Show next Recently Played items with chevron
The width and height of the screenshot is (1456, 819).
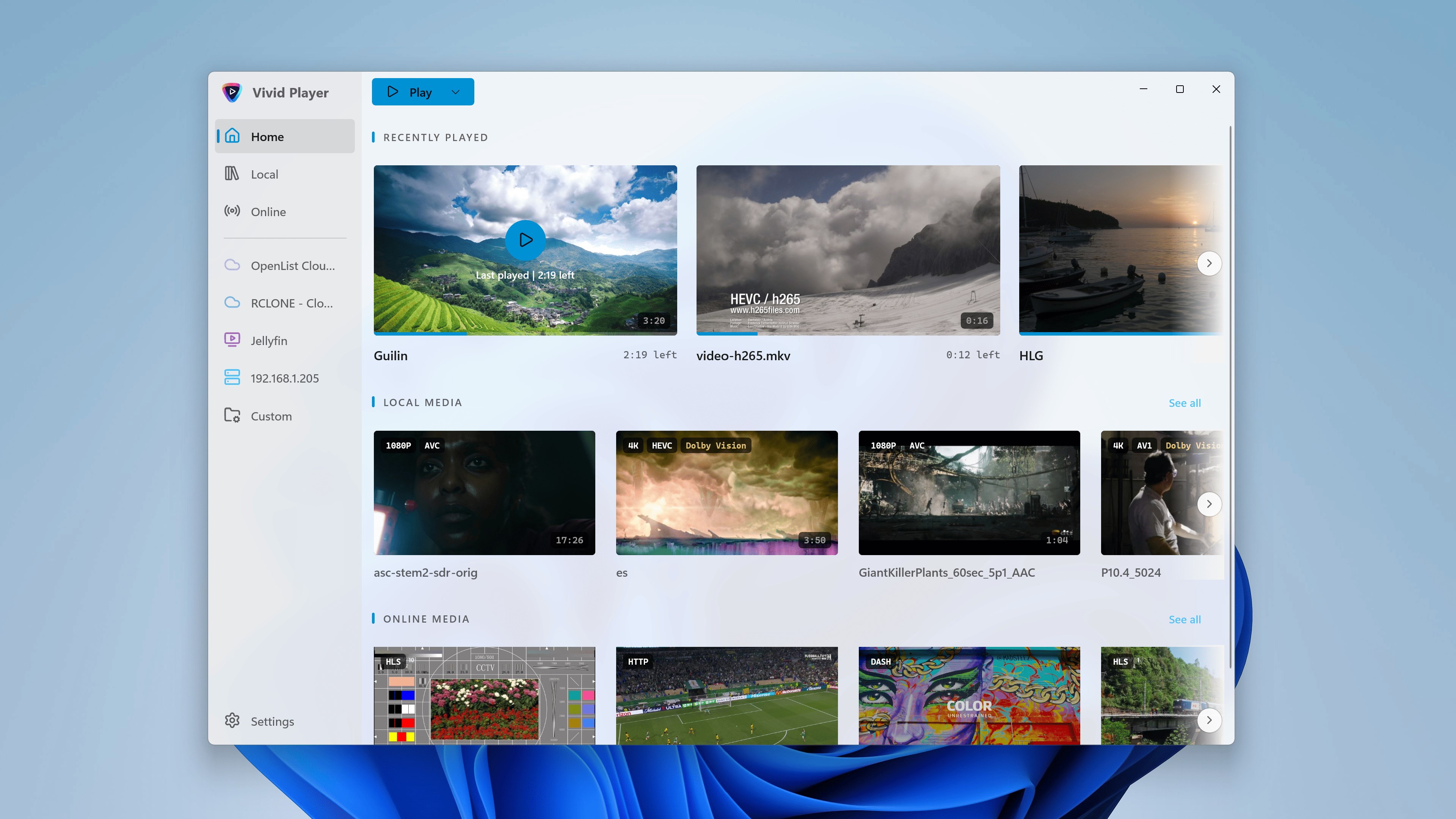click(x=1209, y=264)
